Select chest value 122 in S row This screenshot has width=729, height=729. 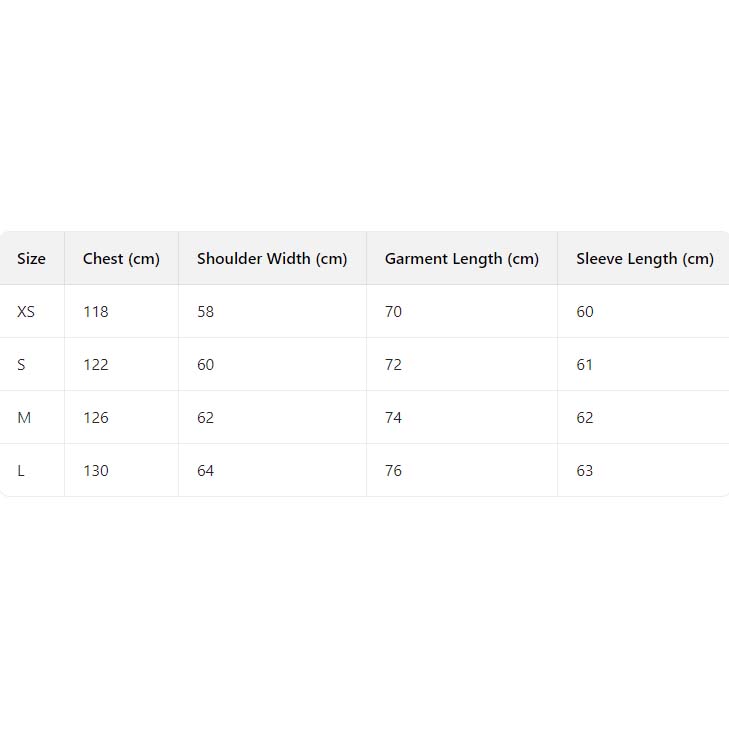(96, 365)
